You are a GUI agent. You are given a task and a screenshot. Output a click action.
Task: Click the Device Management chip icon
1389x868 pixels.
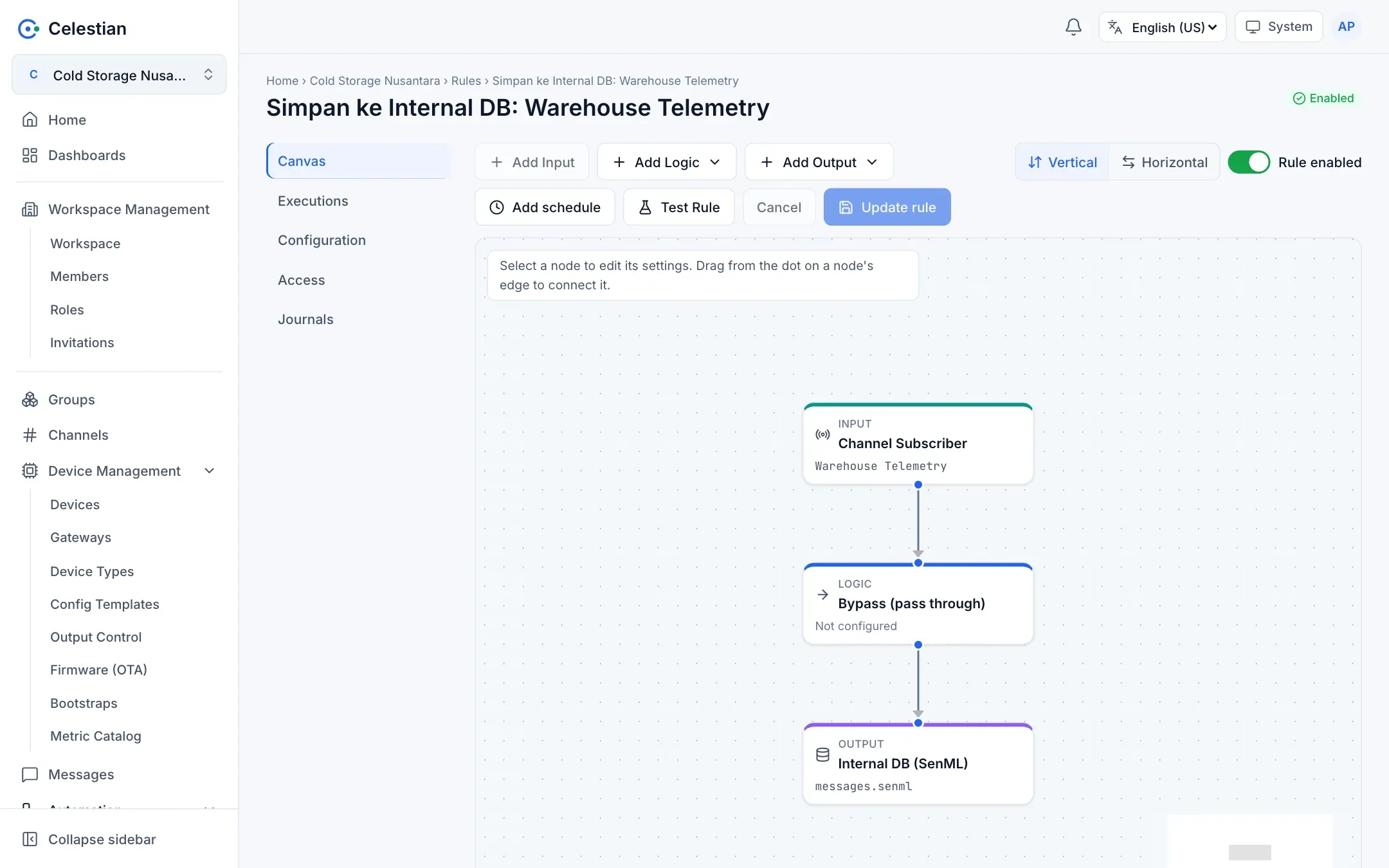click(30, 471)
